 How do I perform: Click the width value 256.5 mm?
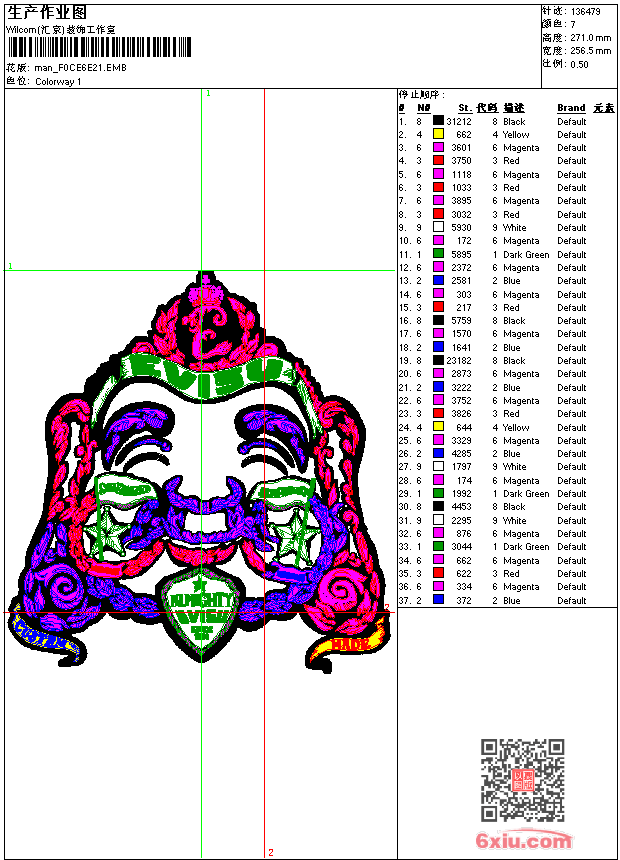point(590,51)
